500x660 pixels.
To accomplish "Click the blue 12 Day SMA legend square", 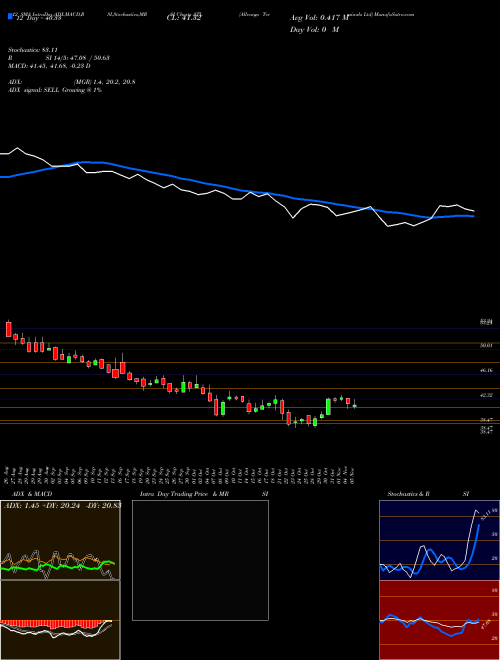I will pyautogui.click(x=10, y=17).
